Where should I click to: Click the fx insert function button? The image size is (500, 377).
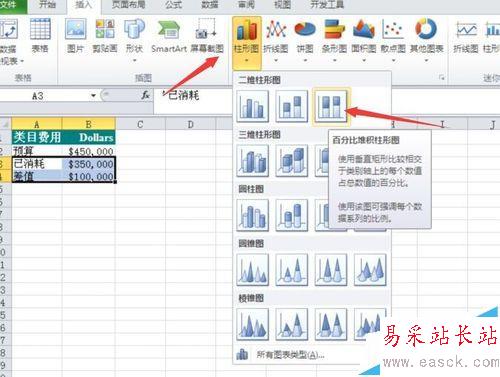[x=145, y=96]
